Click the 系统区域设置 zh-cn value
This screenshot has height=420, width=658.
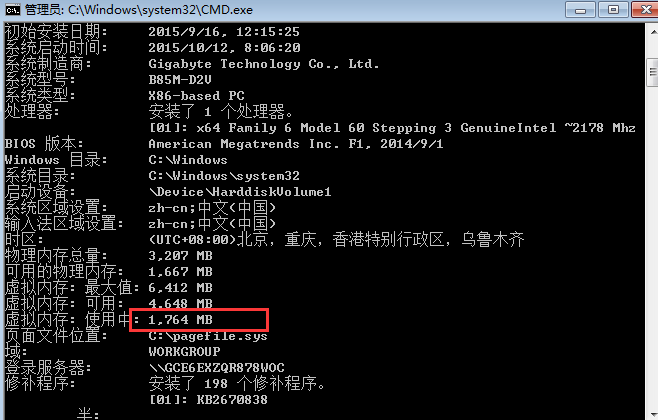[x=212, y=208]
